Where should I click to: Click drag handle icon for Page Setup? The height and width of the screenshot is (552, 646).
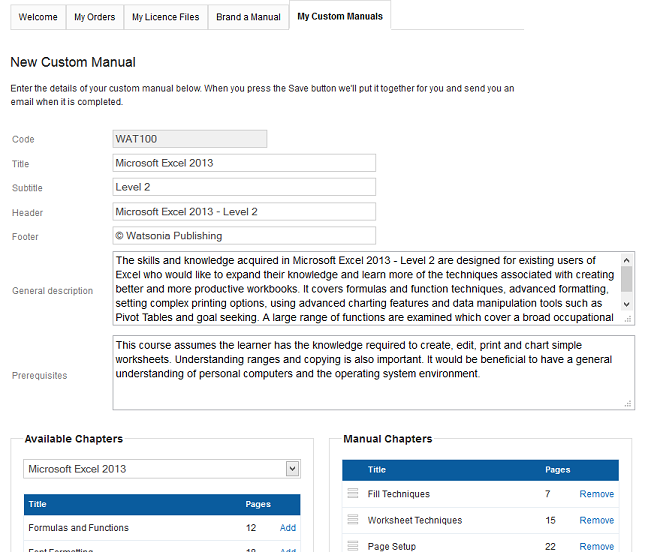[x=353, y=546]
